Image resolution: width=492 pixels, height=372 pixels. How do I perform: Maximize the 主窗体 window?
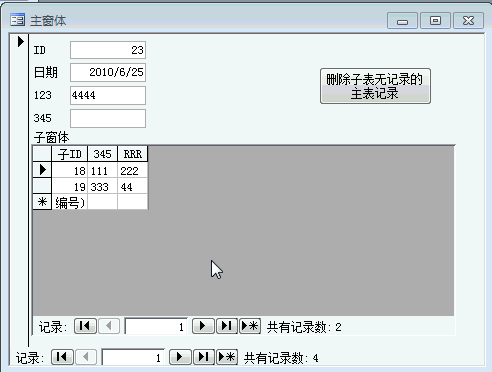[435, 21]
